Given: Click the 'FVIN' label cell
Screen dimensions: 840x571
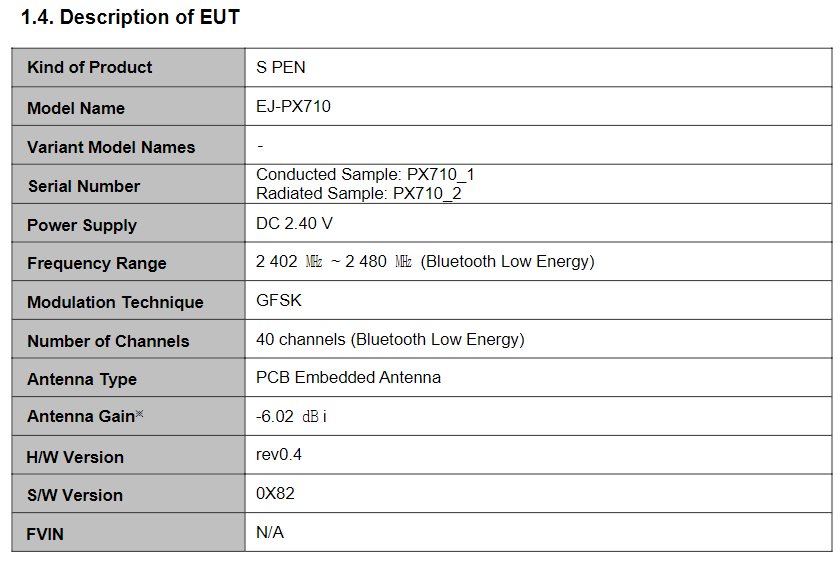Looking at the screenshot, I should [x=129, y=532].
